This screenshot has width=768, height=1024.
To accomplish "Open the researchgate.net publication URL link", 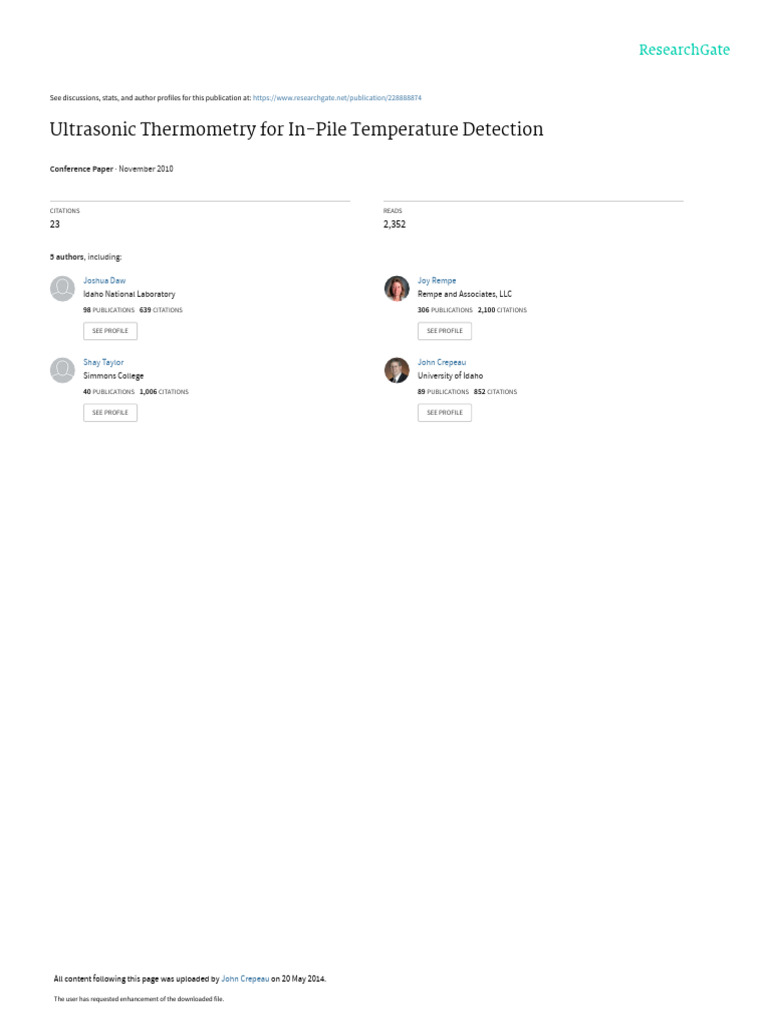I will 337,98.
